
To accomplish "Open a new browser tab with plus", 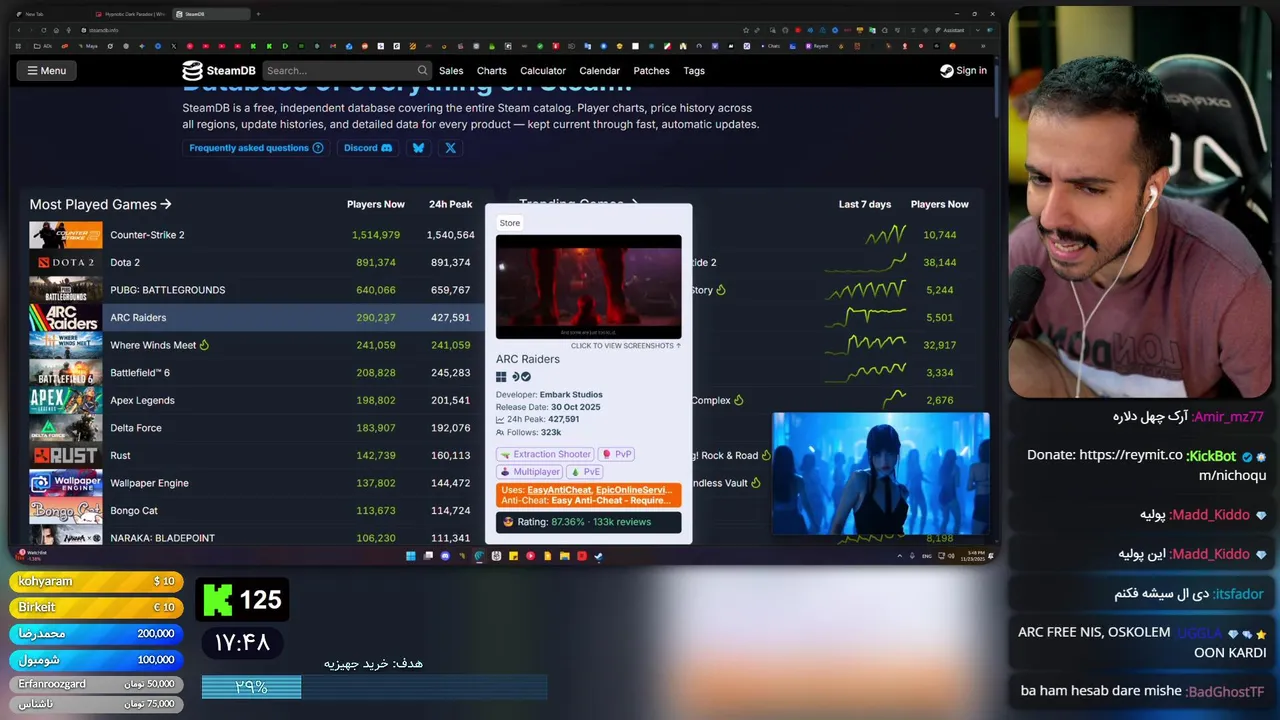I will coord(258,14).
